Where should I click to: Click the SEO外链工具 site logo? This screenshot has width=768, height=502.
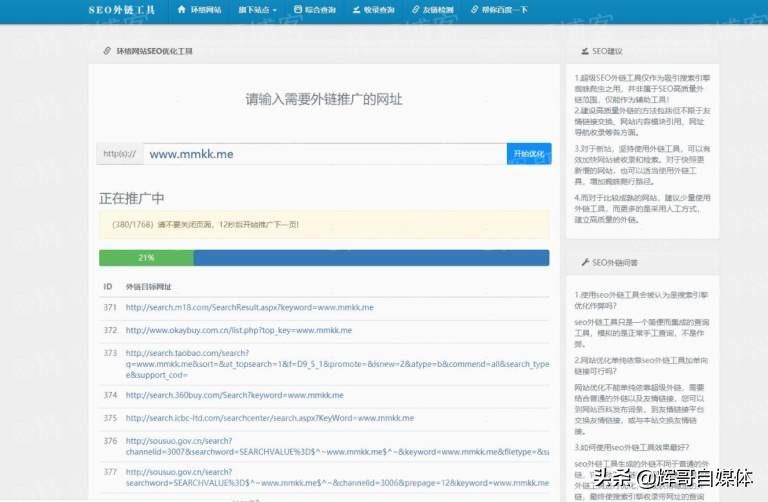pyautogui.click(x=121, y=10)
